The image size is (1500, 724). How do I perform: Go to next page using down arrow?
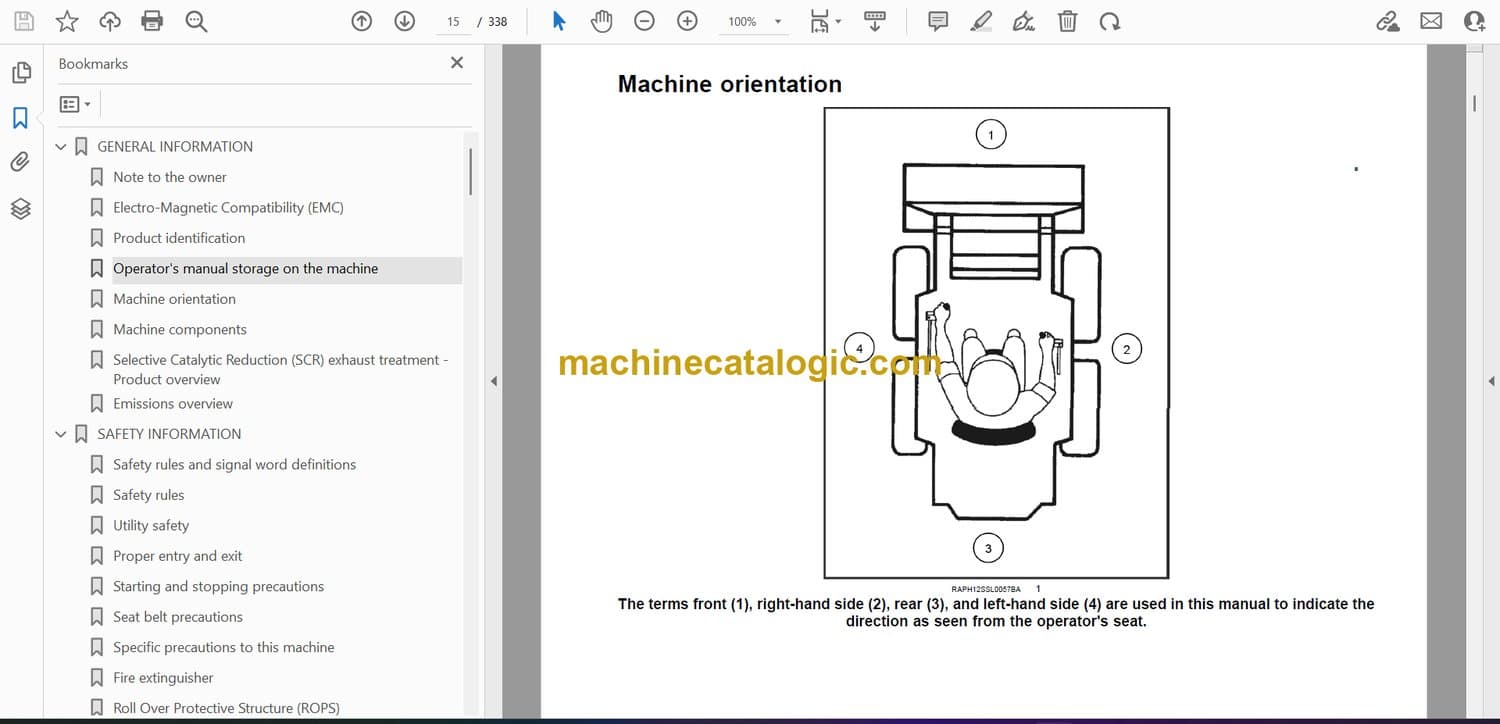[404, 21]
